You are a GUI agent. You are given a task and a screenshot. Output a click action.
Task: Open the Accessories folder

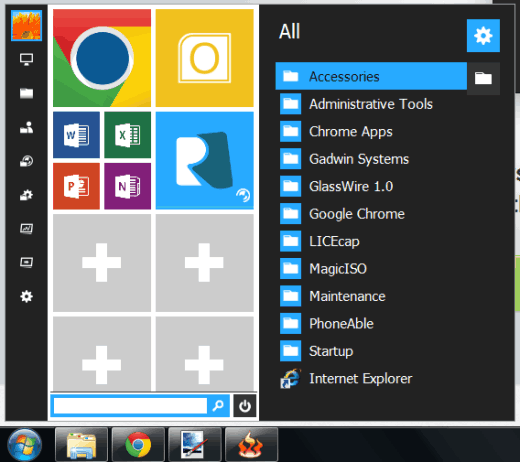[x=371, y=76]
